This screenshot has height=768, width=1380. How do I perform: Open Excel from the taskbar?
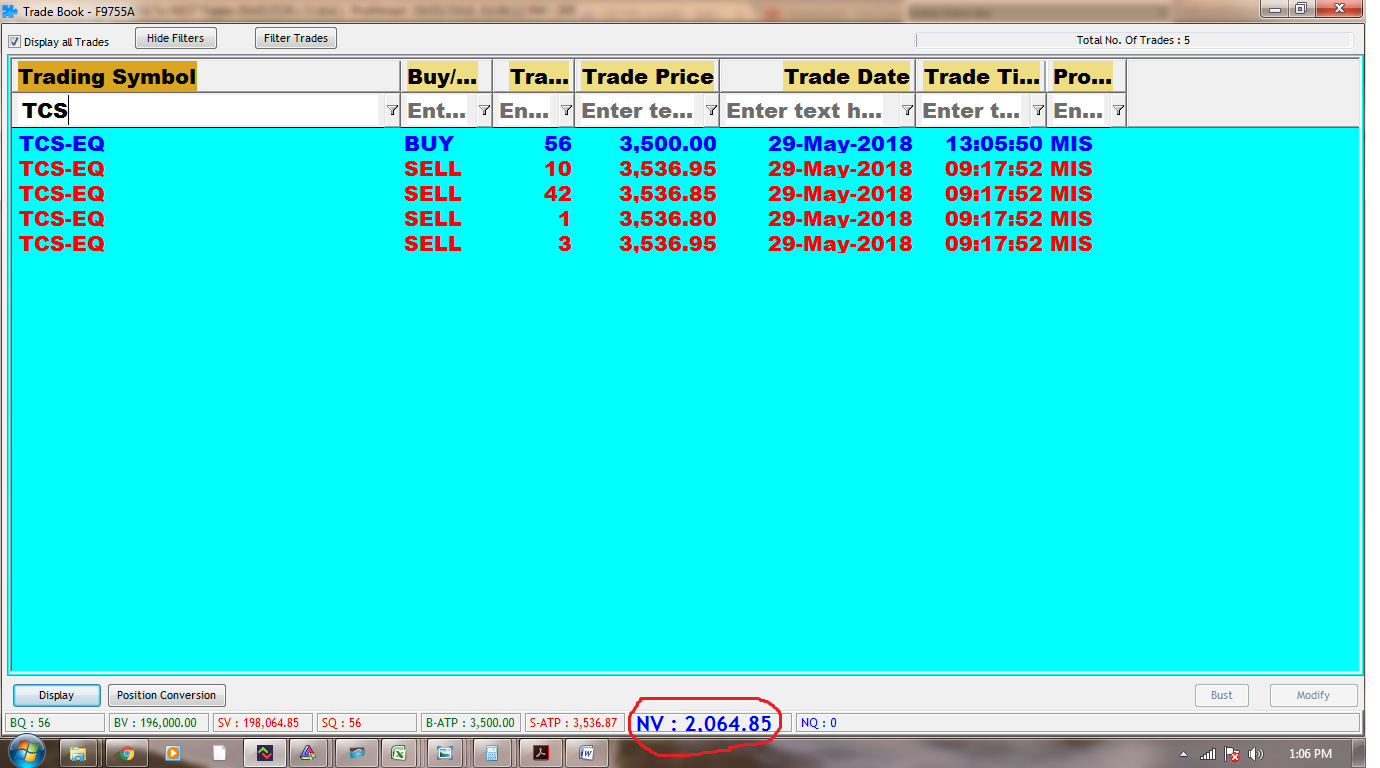click(x=398, y=753)
